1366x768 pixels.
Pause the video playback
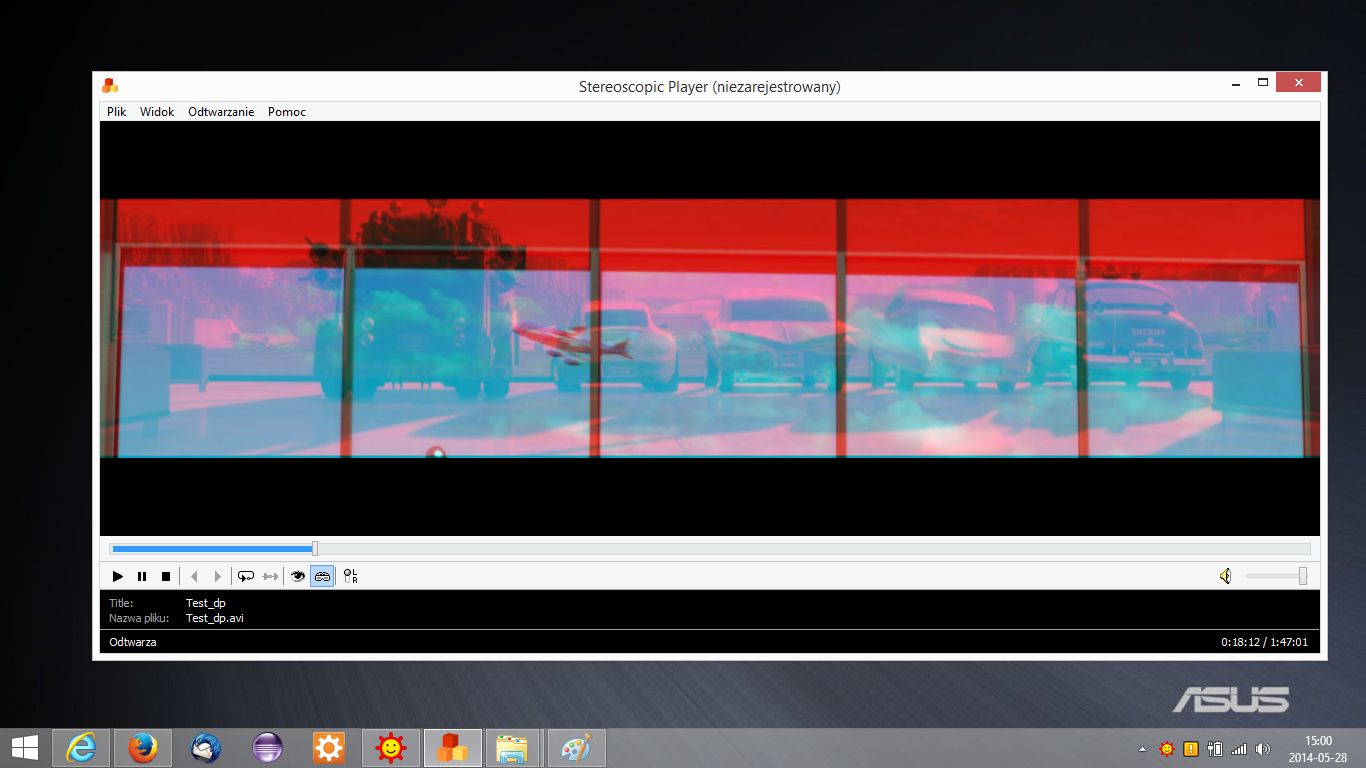(x=142, y=576)
